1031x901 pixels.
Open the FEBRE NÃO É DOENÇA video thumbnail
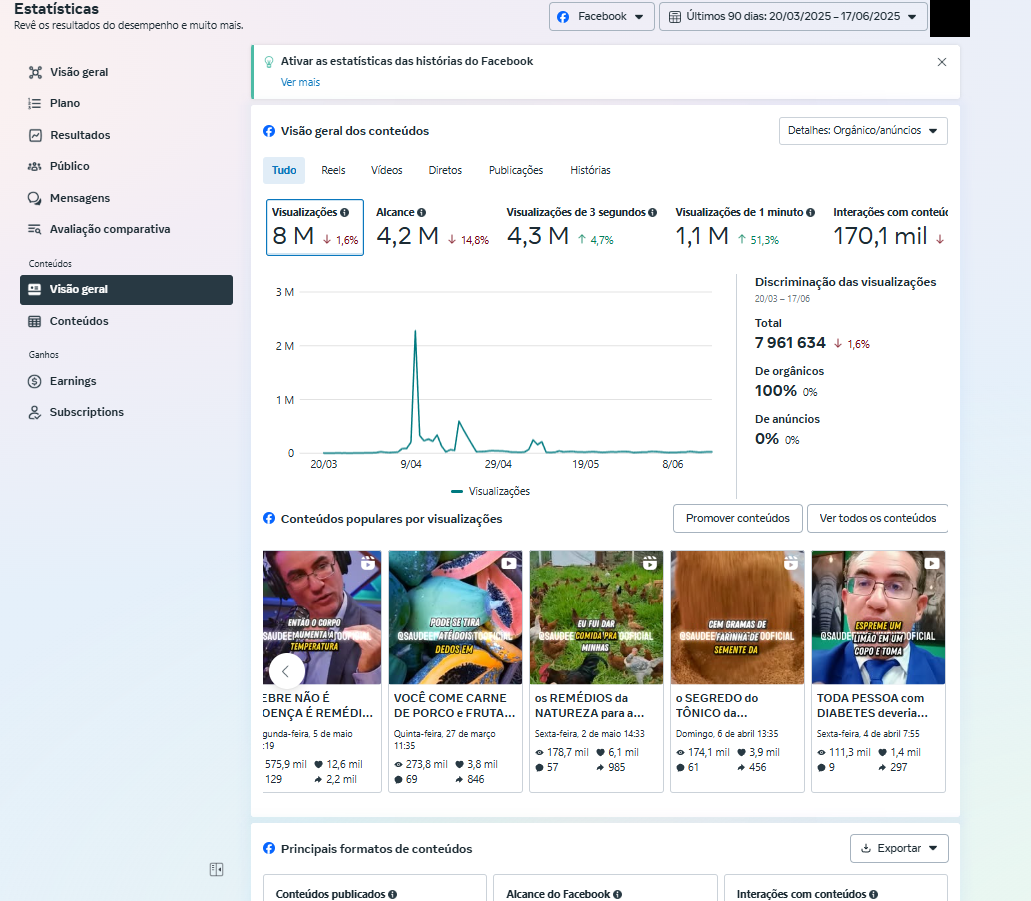tap(322, 618)
